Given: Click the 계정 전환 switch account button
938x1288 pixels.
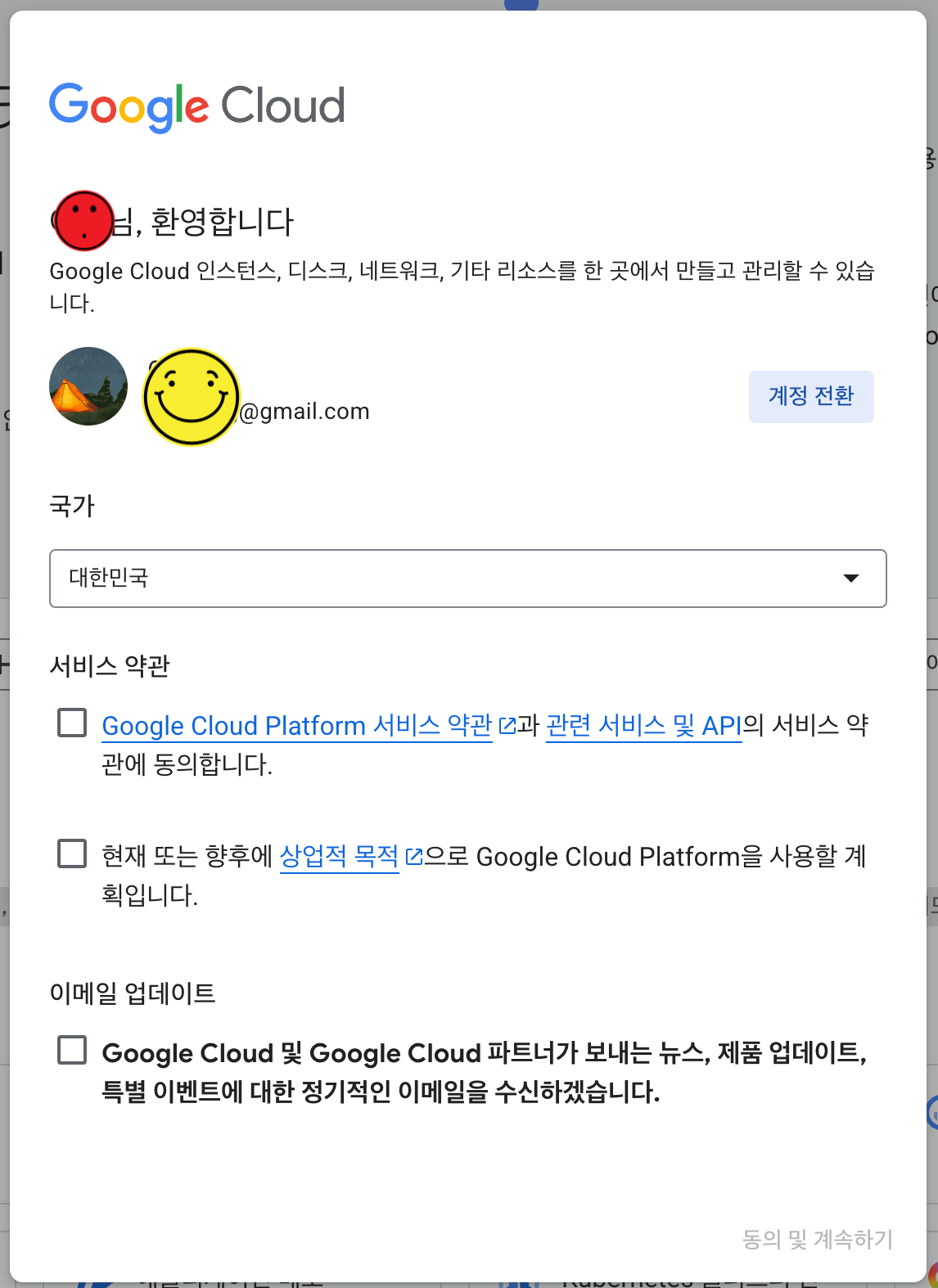Looking at the screenshot, I should pyautogui.click(x=811, y=397).
